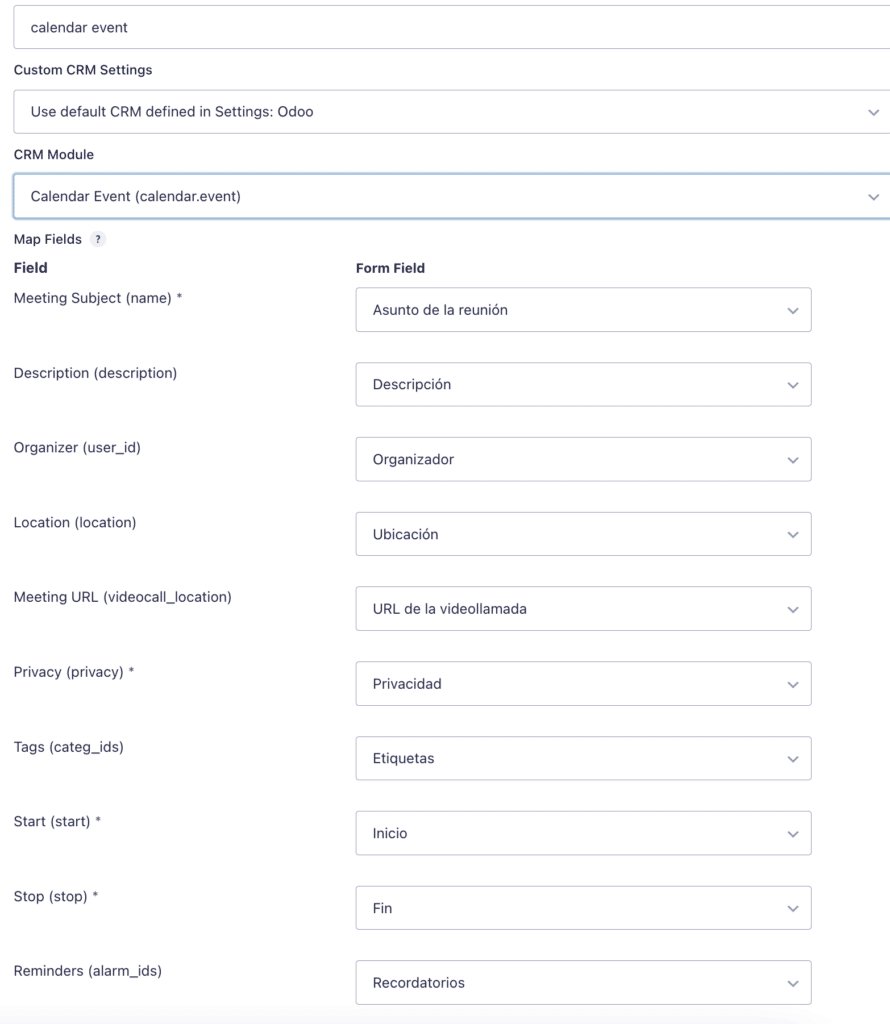Click chevron arrow in 'Descripción' select

click(793, 385)
